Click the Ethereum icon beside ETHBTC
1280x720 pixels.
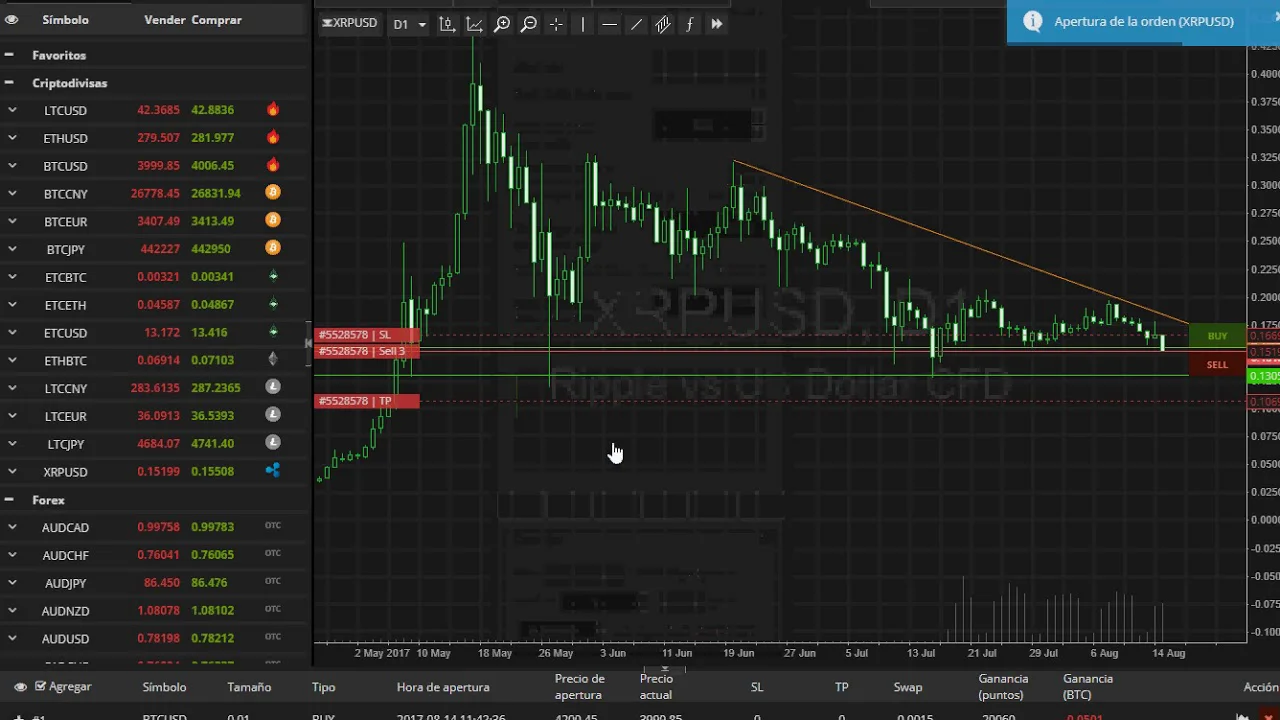[272, 359]
